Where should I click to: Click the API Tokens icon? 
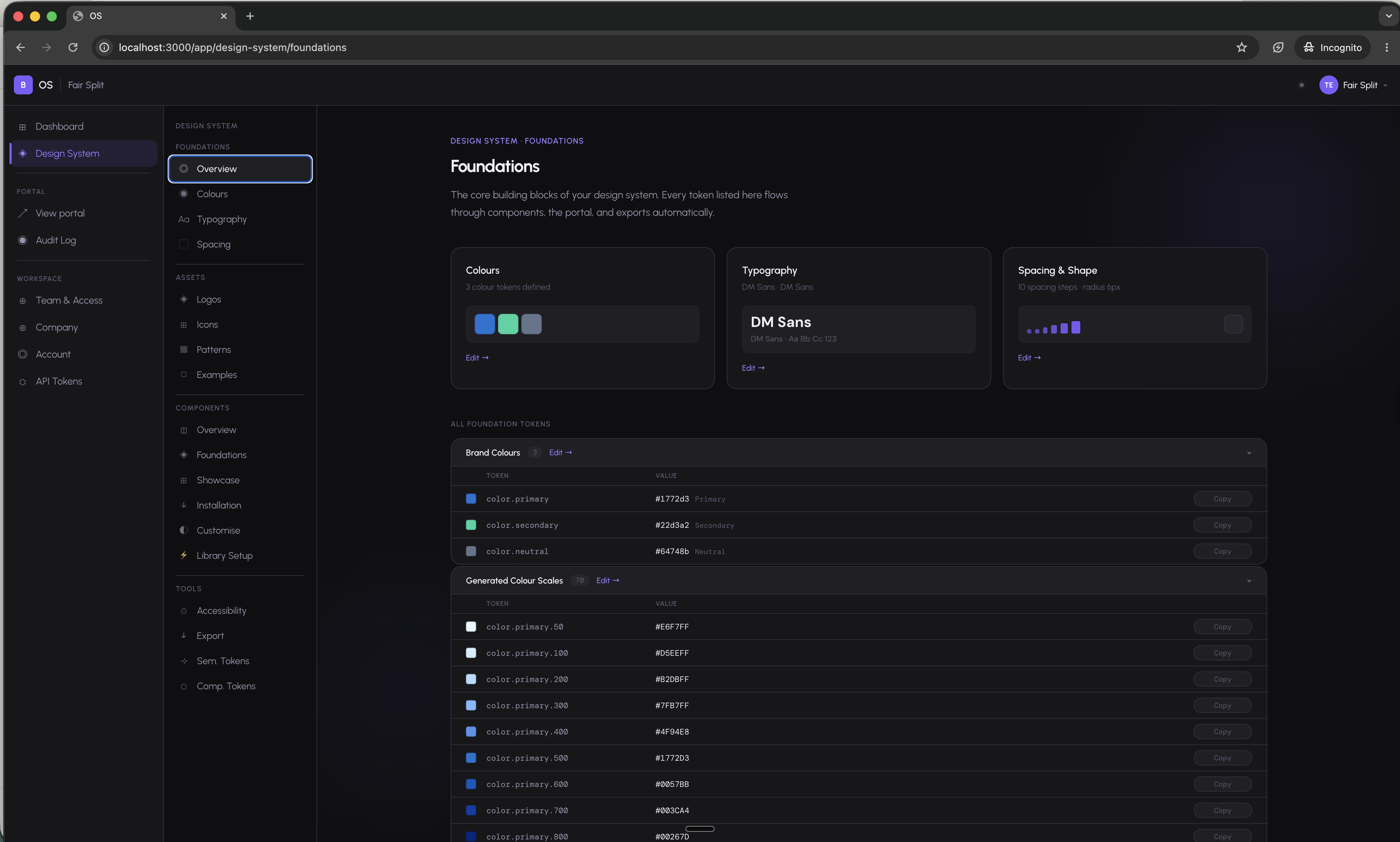(23, 382)
